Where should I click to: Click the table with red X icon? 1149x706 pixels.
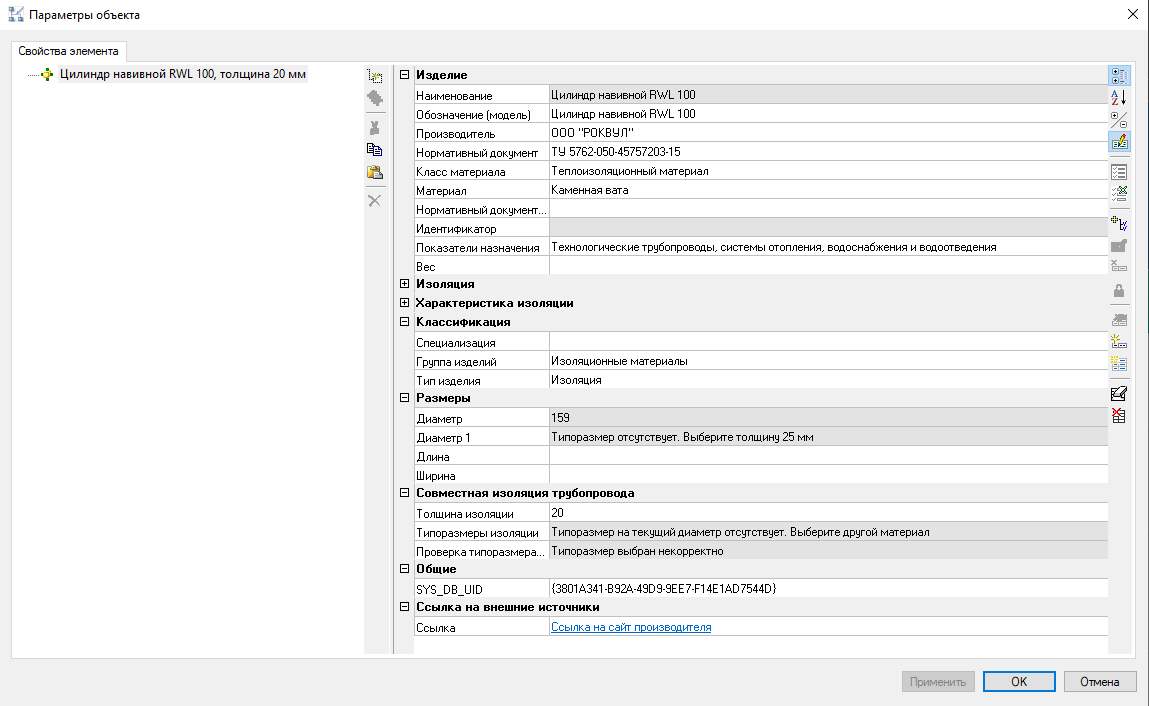[1119, 416]
